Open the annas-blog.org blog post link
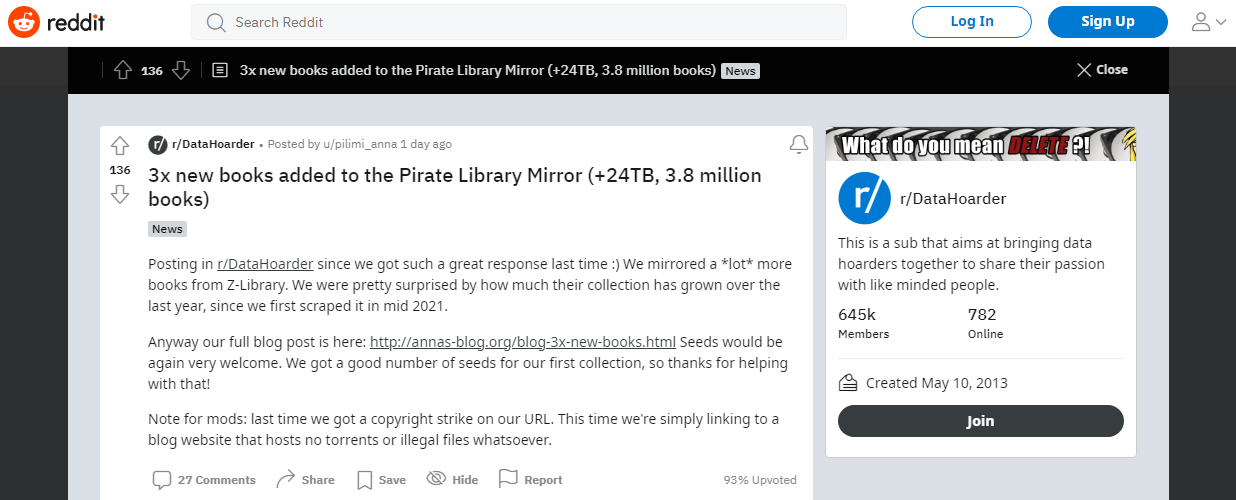 pos(523,342)
